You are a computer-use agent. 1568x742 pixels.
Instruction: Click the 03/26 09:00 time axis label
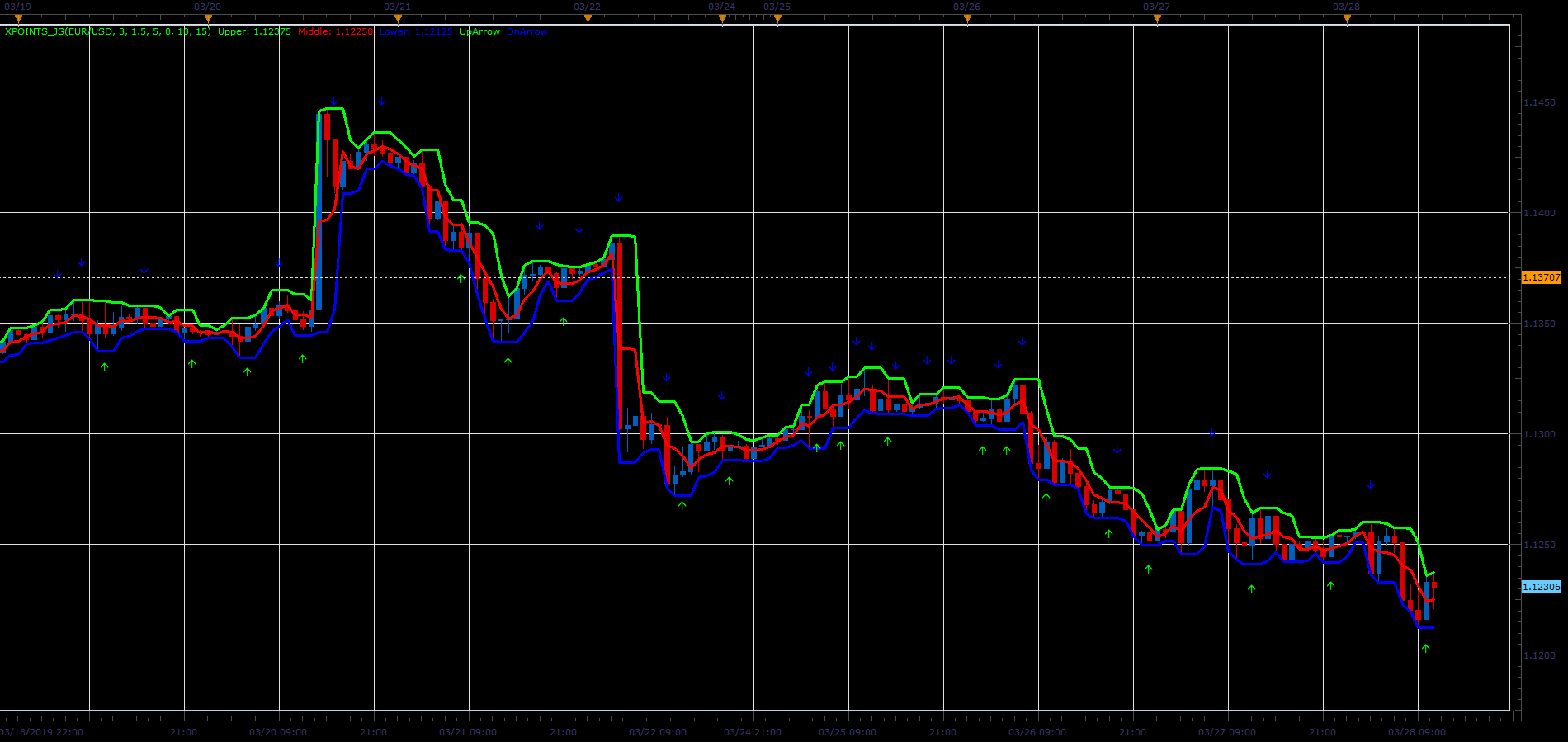click(x=1037, y=732)
